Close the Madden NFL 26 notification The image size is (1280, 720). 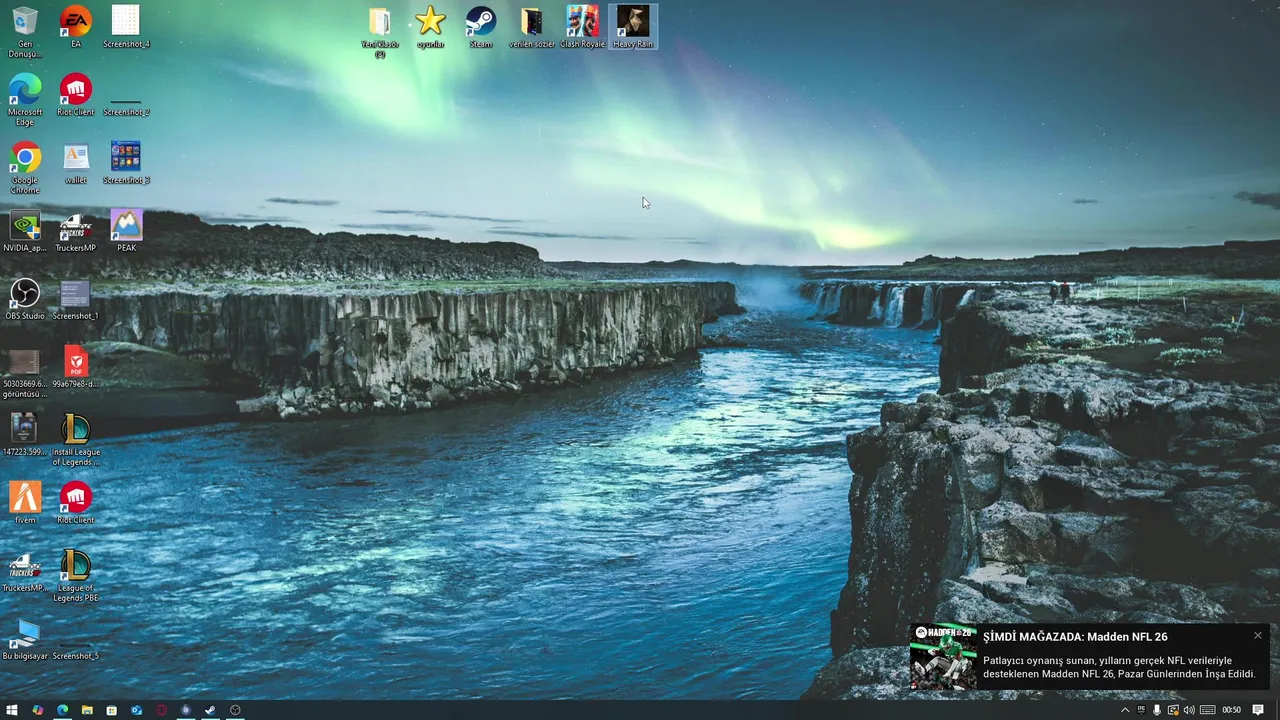(1258, 635)
